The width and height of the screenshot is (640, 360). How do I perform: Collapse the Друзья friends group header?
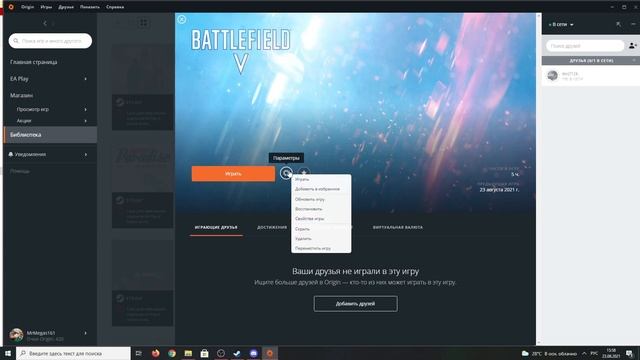[591, 60]
